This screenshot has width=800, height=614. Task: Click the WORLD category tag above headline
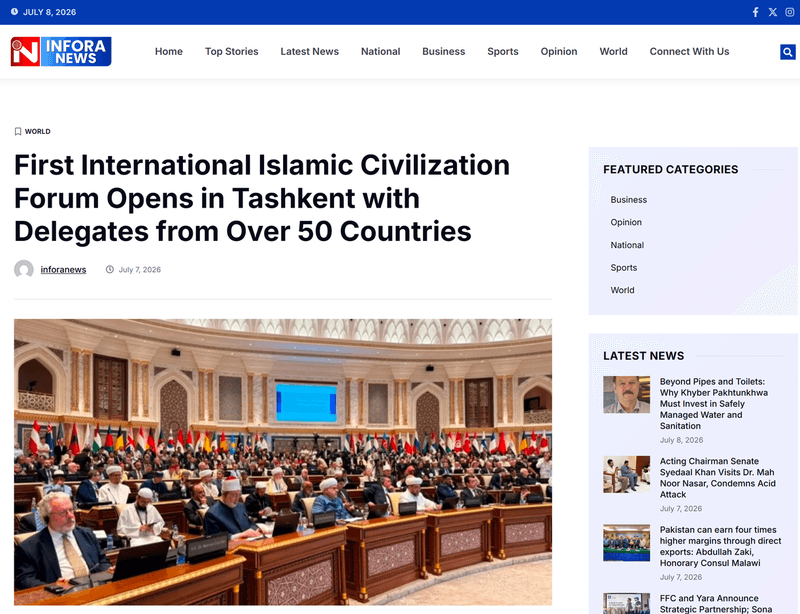click(x=38, y=132)
